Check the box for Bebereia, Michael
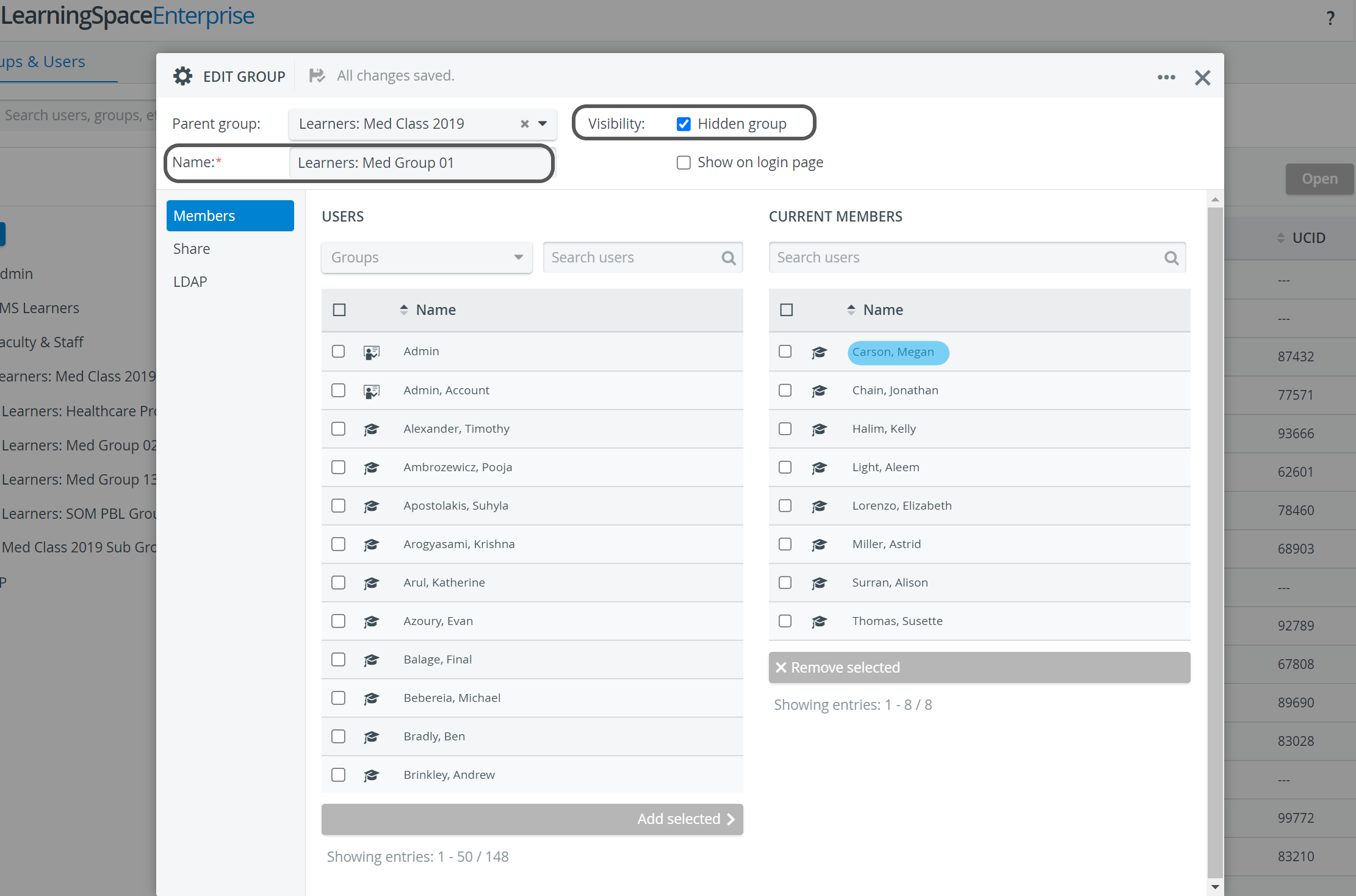1356x896 pixels. click(338, 698)
